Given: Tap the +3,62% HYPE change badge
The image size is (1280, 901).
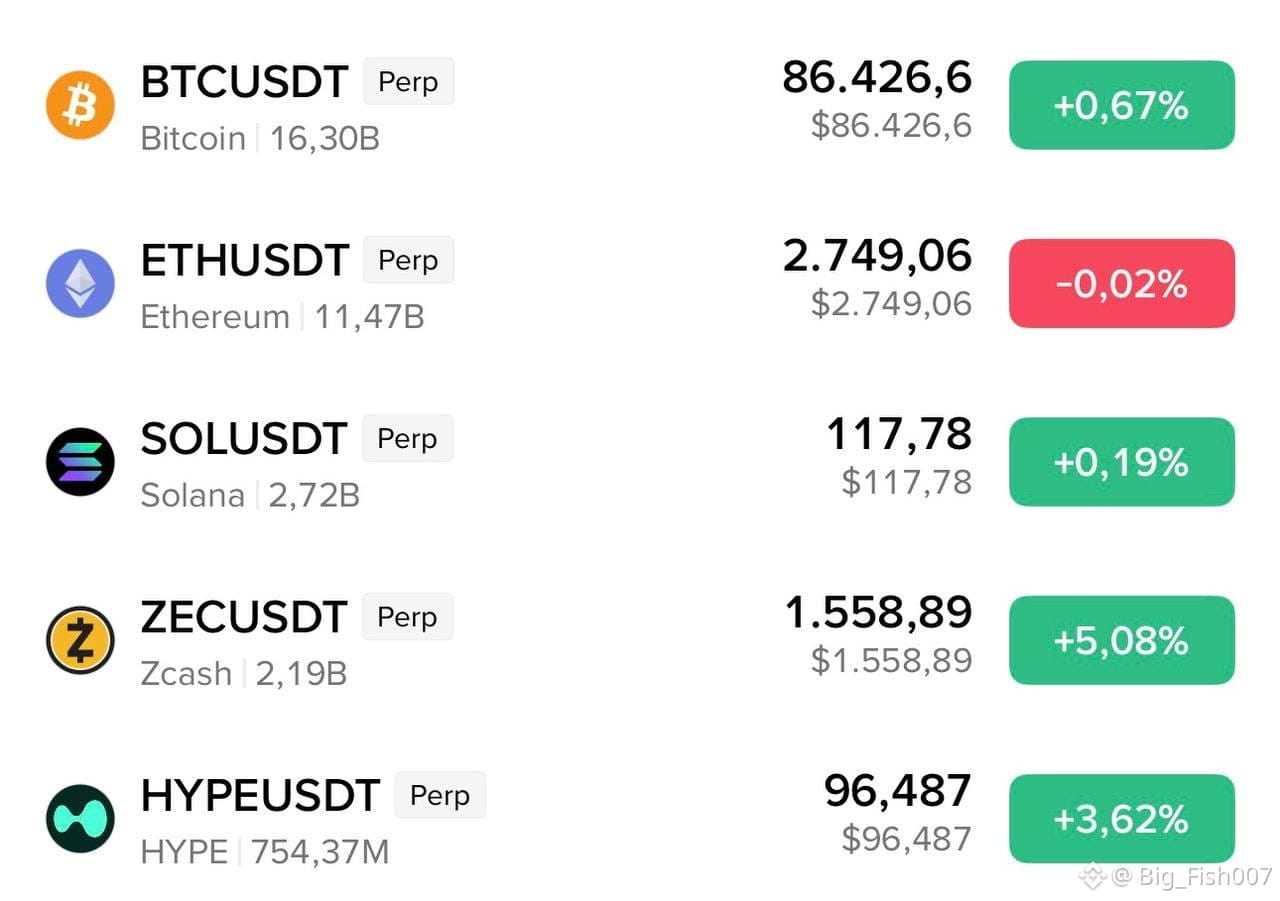Looking at the screenshot, I should click(1122, 819).
